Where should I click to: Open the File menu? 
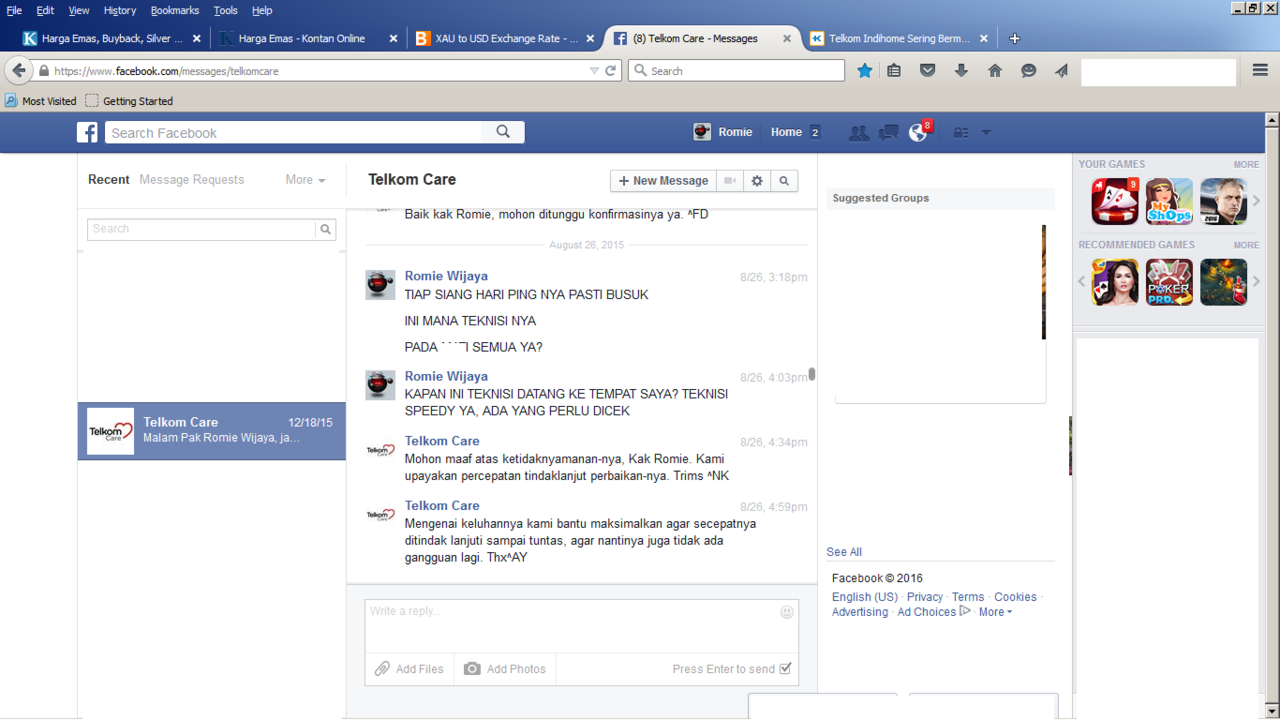14,10
